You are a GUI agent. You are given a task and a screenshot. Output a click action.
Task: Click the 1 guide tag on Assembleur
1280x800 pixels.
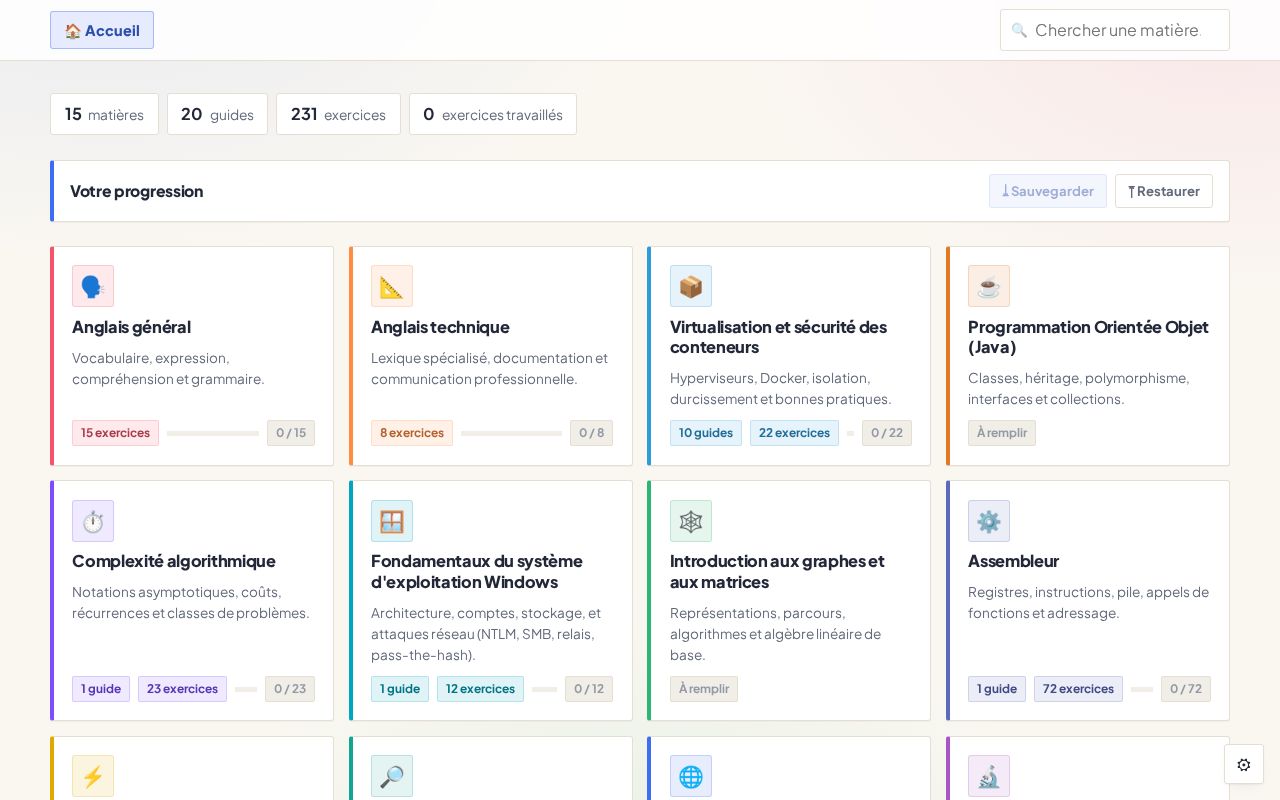(x=997, y=689)
